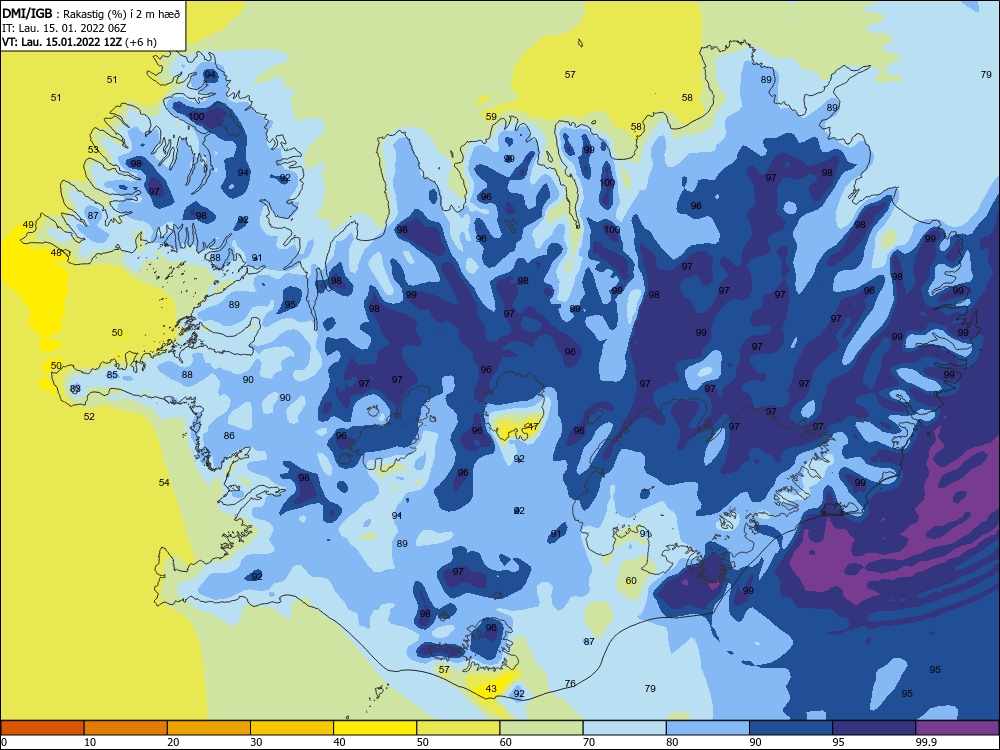Click the bright yellow 40–50 legend swatch
Viewport: 1000px width, 750px height.
pyautogui.click(x=375, y=728)
